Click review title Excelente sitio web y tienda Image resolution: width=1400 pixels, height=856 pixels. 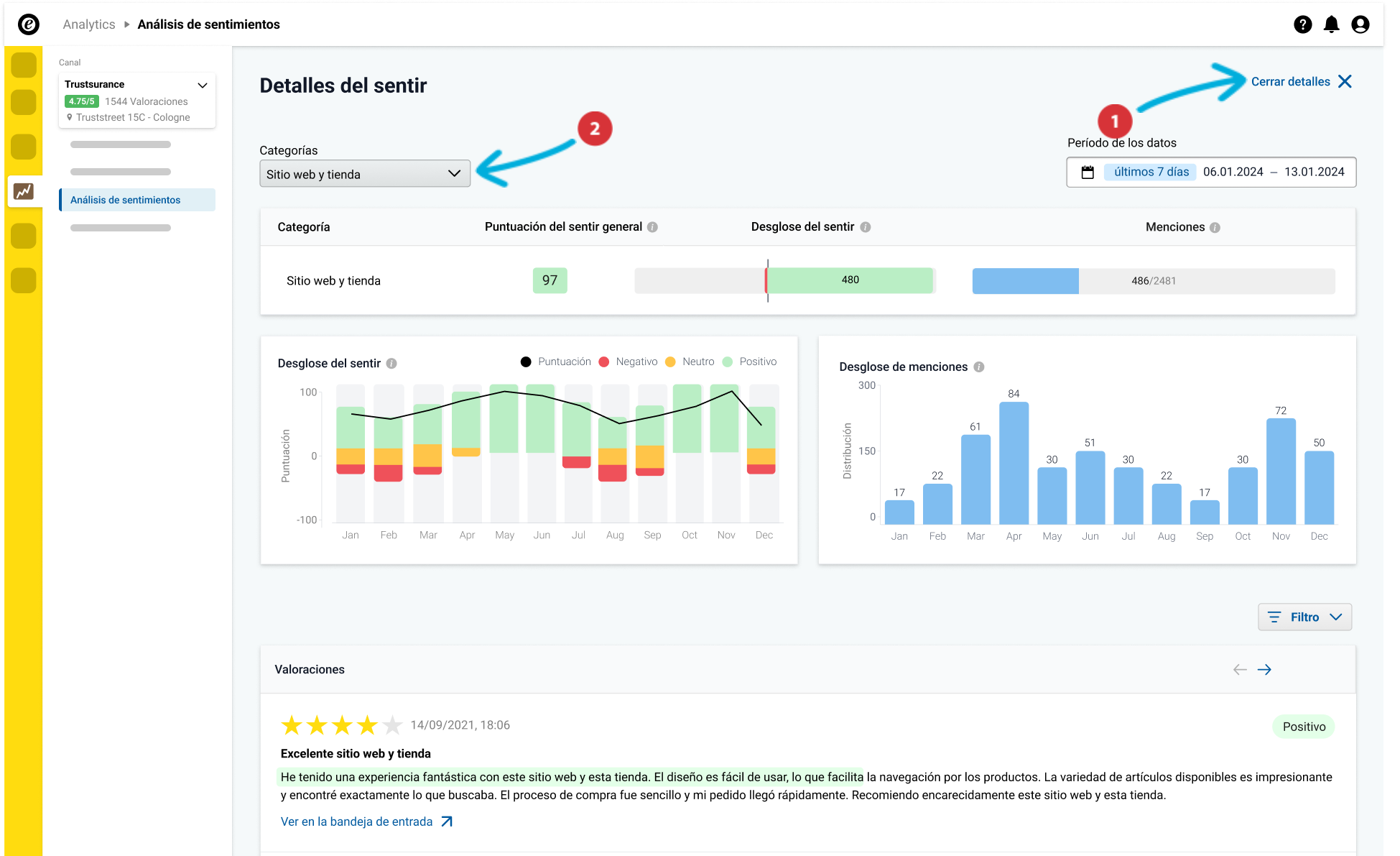[x=356, y=753]
